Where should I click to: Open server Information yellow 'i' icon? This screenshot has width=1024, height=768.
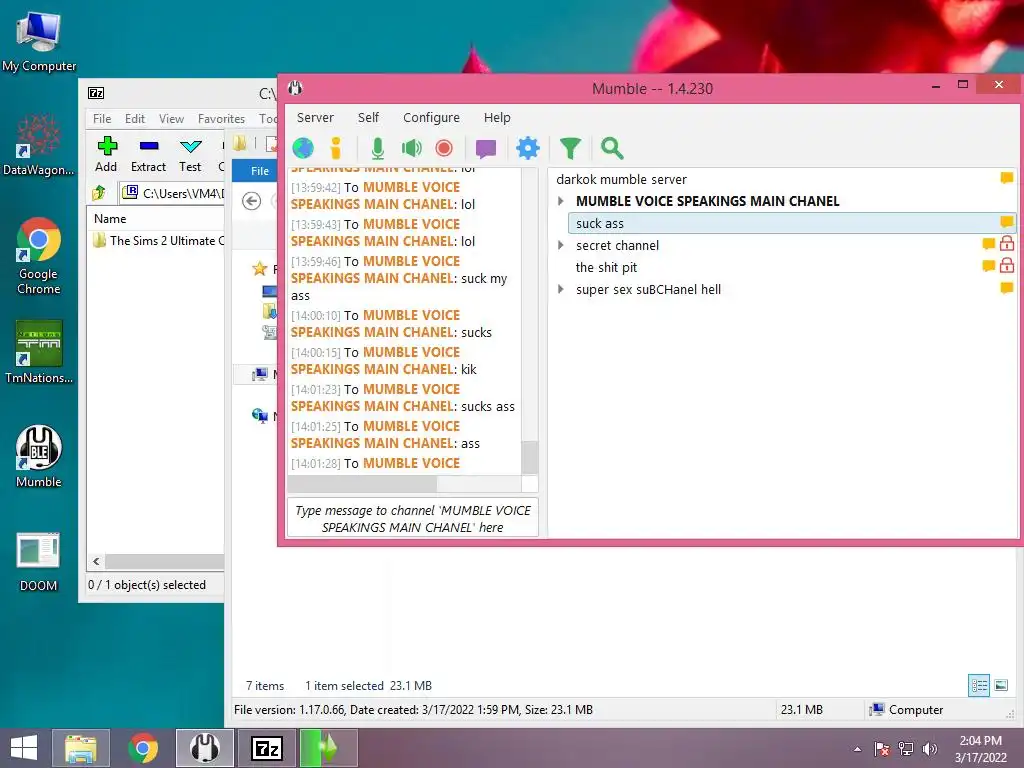tap(336, 148)
